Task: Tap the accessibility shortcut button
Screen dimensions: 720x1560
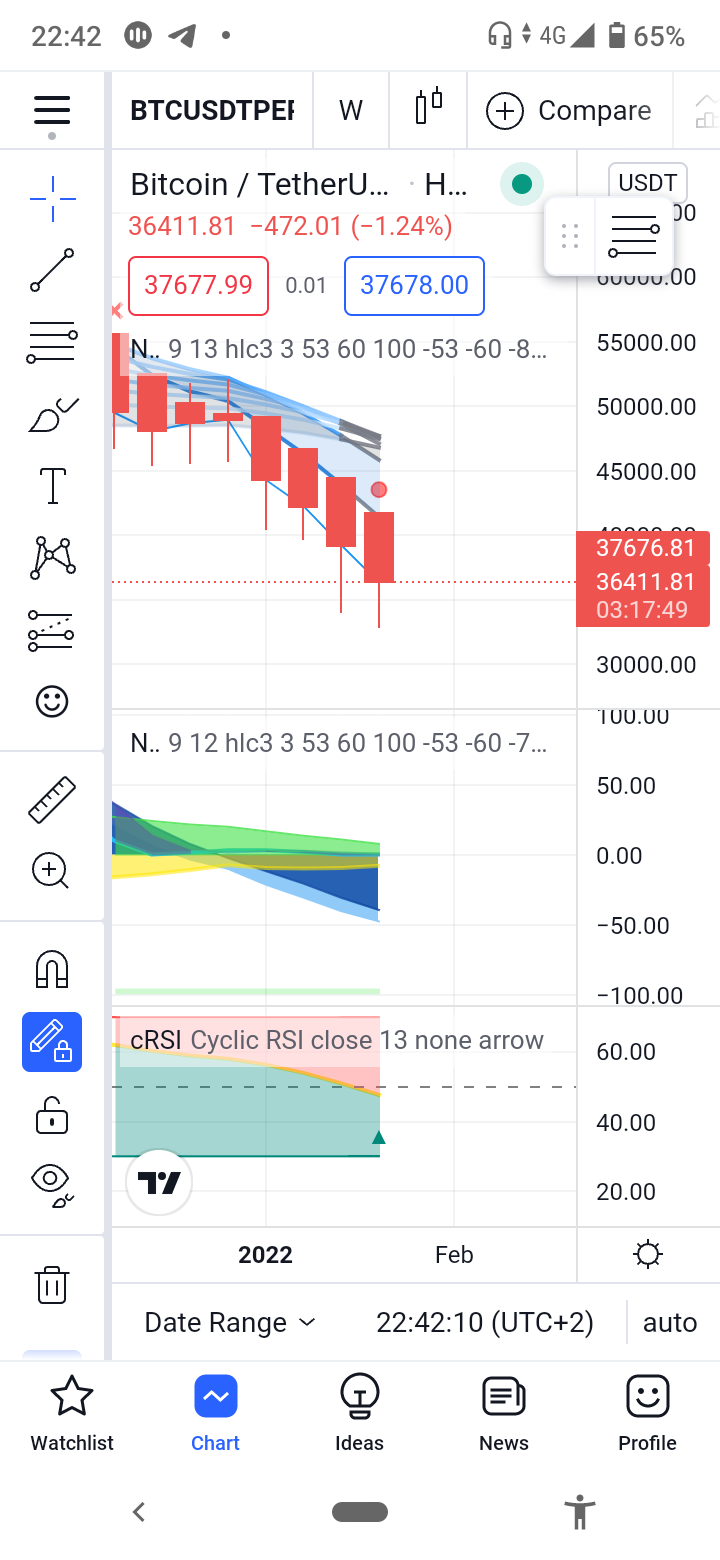Action: coord(579,1512)
